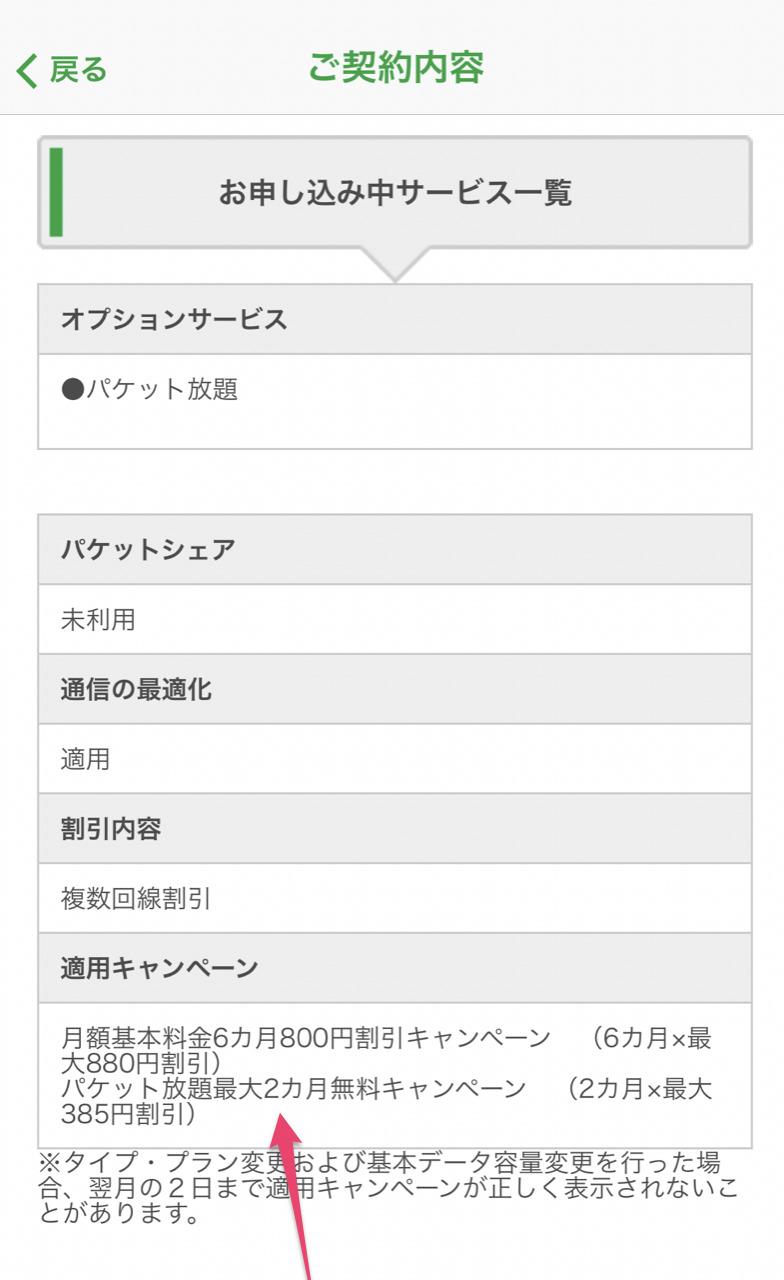Tap the black bullet before パケット放題
This screenshot has height=1280, width=784.
(72, 390)
